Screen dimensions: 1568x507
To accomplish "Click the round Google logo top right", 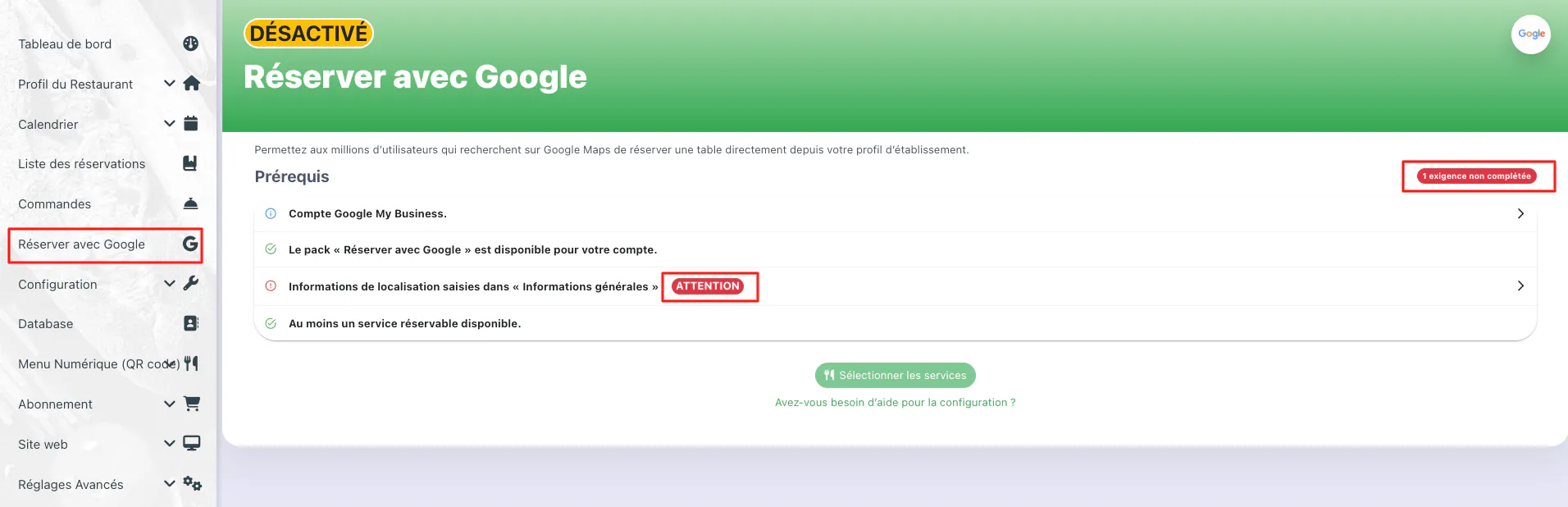I will tap(1530, 34).
